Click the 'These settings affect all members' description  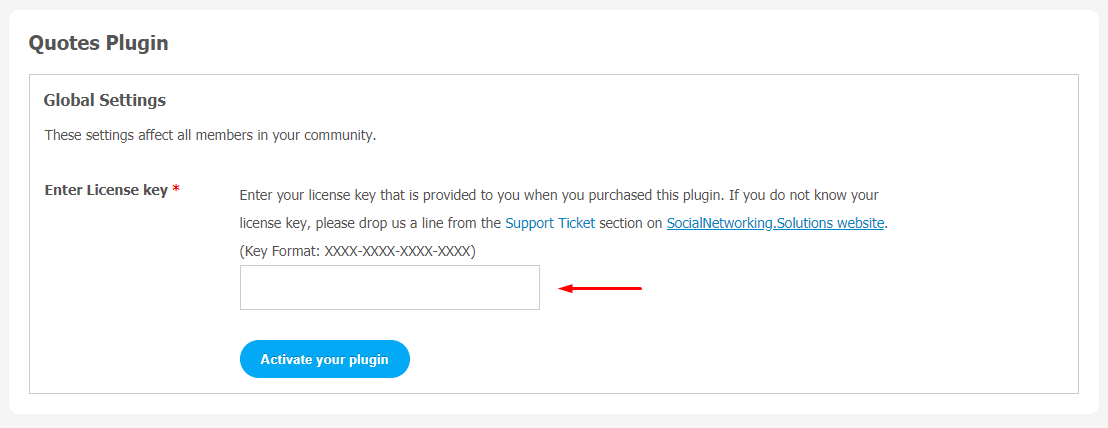211,134
